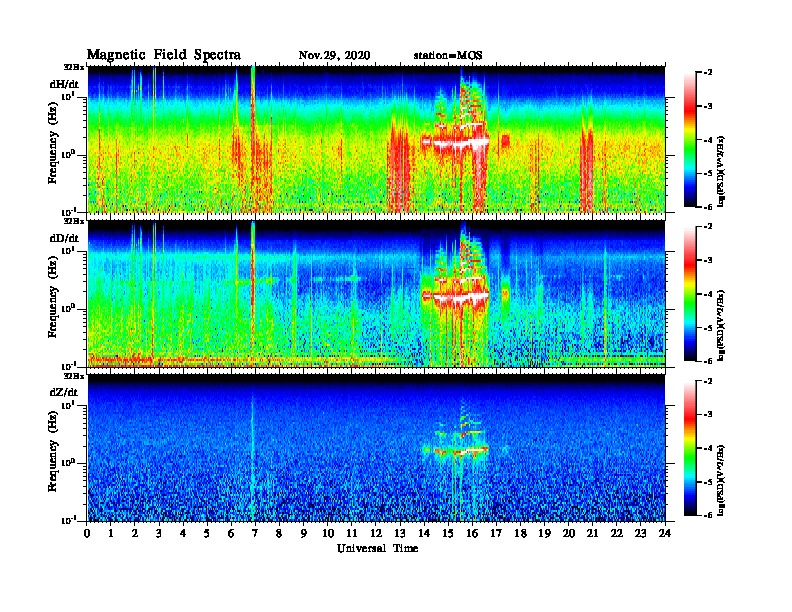Viewport: 792px width, 612px height.
Task: Click the dH/dt panel color scale bar
Action: 690,140
